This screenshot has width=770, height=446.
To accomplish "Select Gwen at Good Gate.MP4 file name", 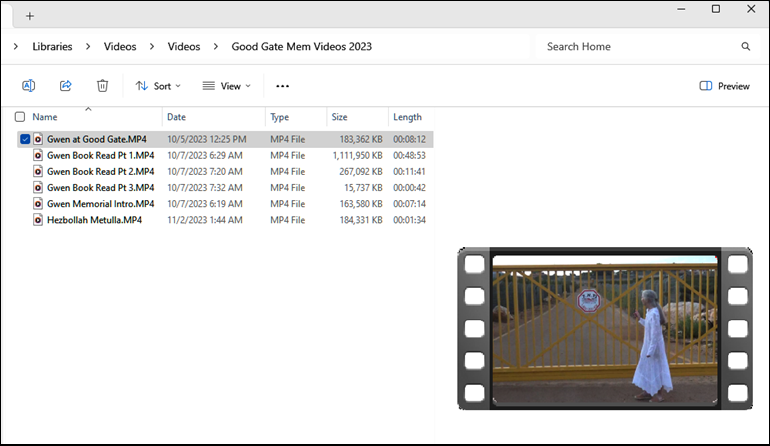I will (x=97, y=139).
